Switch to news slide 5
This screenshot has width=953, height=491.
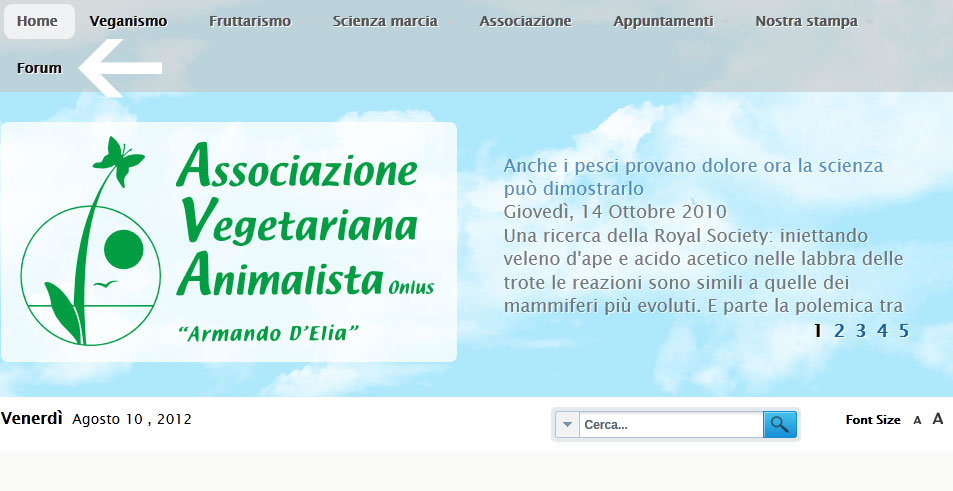coord(904,331)
